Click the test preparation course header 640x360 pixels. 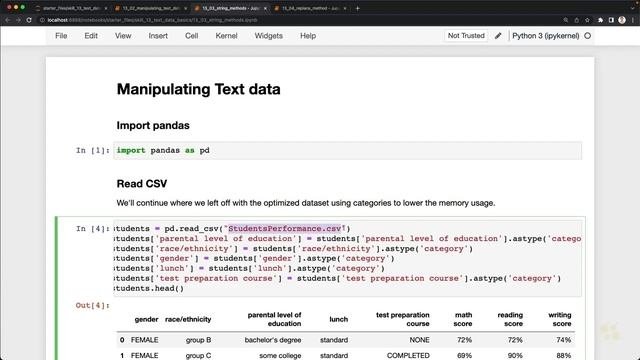click(402, 319)
